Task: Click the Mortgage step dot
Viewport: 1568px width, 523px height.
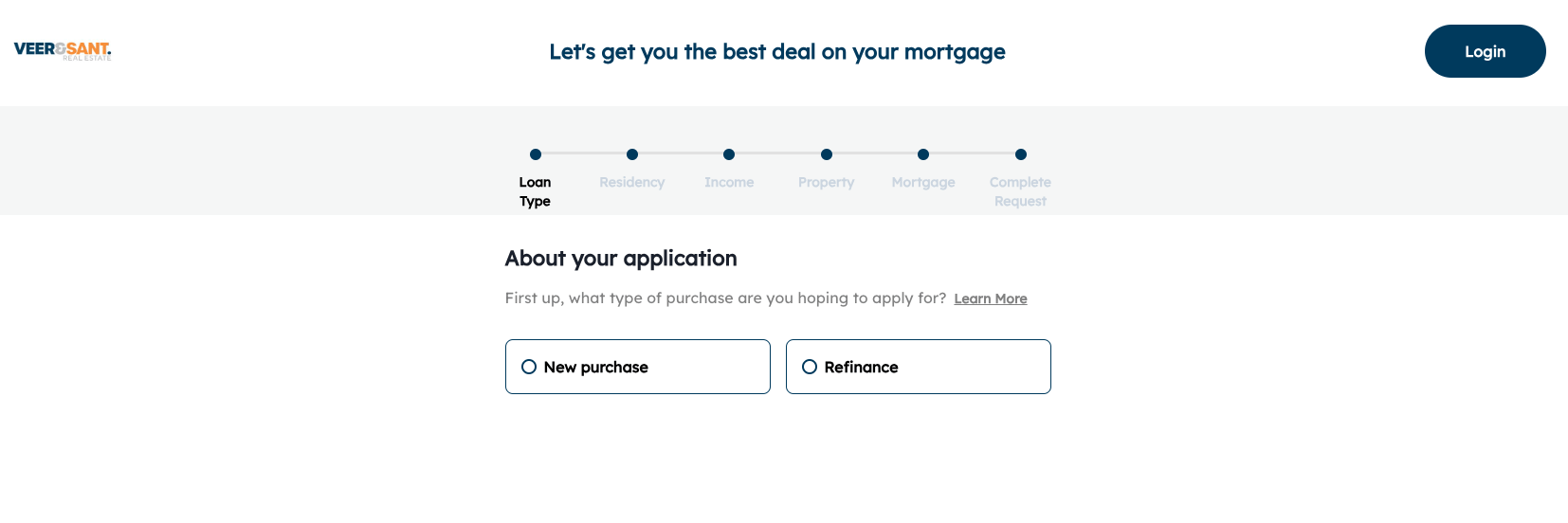Action: coord(923,154)
